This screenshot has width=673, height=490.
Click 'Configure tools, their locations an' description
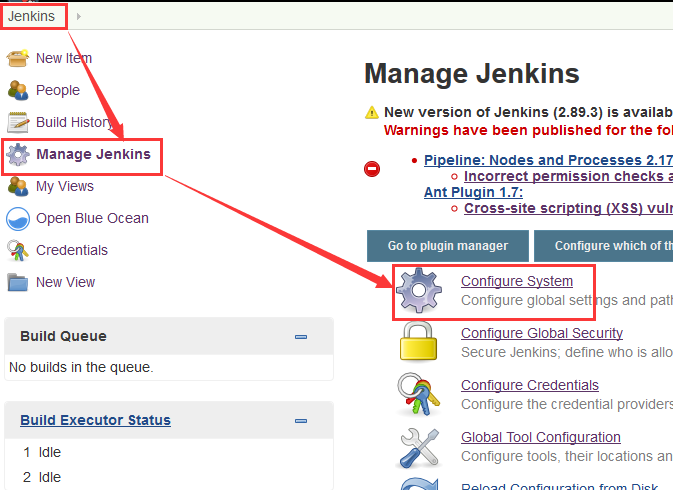[x=567, y=456]
